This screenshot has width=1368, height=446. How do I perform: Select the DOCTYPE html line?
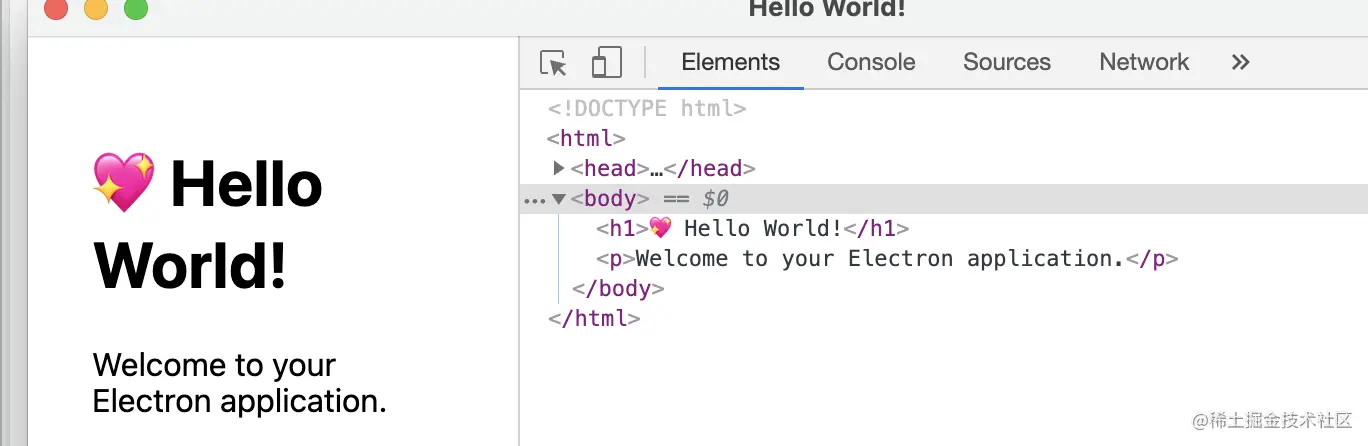coord(647,108)
